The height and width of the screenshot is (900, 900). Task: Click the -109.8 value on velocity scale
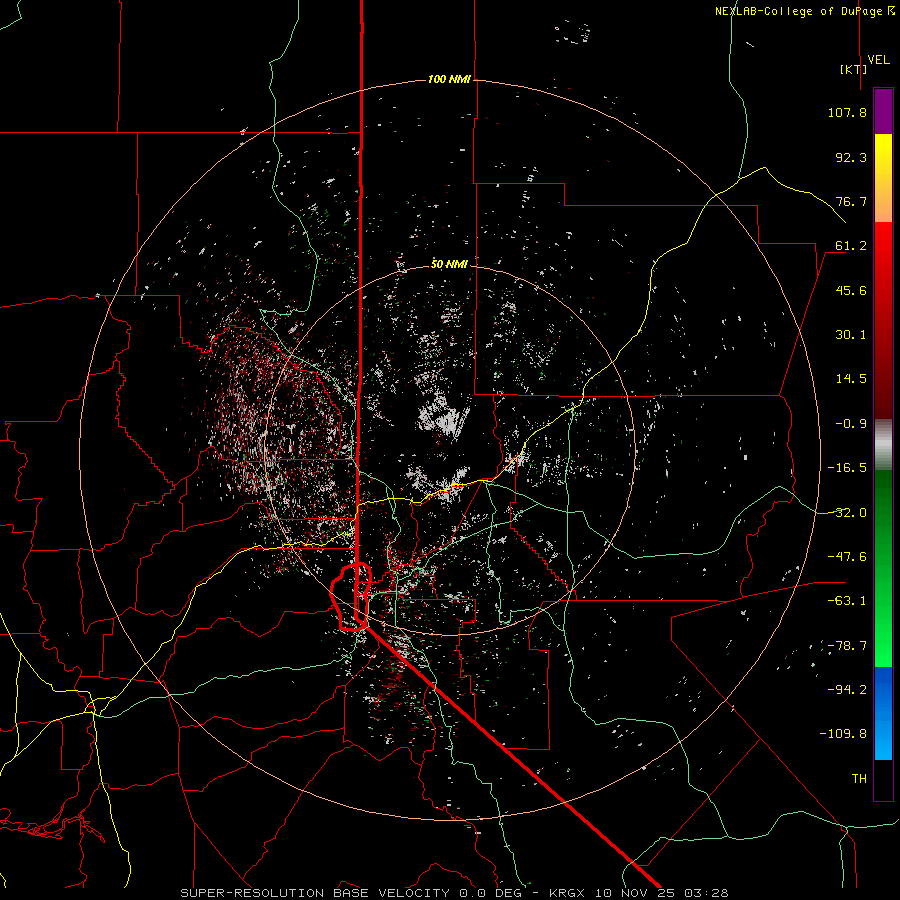pyautogui.click(x=843, y=734)
